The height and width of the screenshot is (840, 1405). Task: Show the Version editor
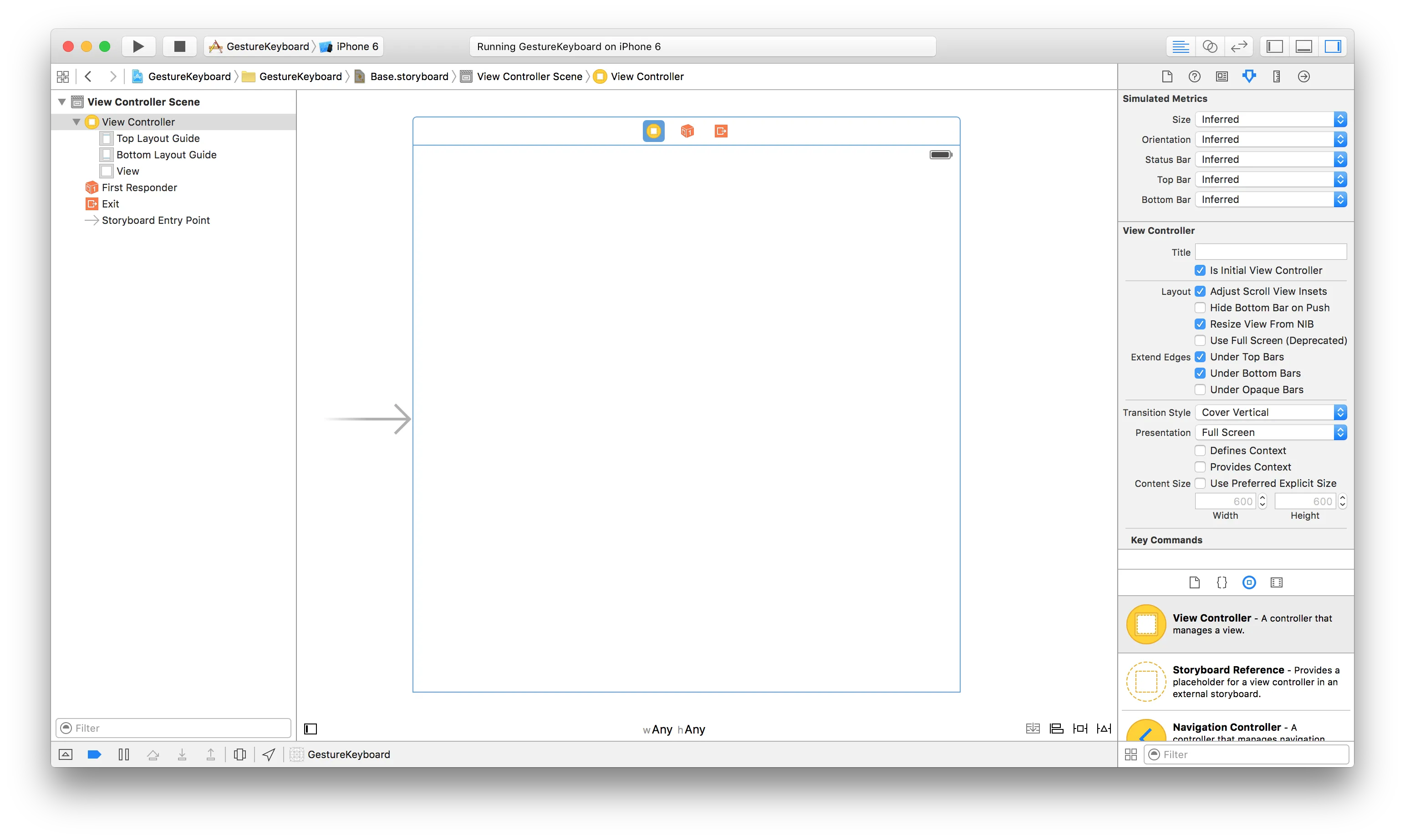coord(1239,46)
